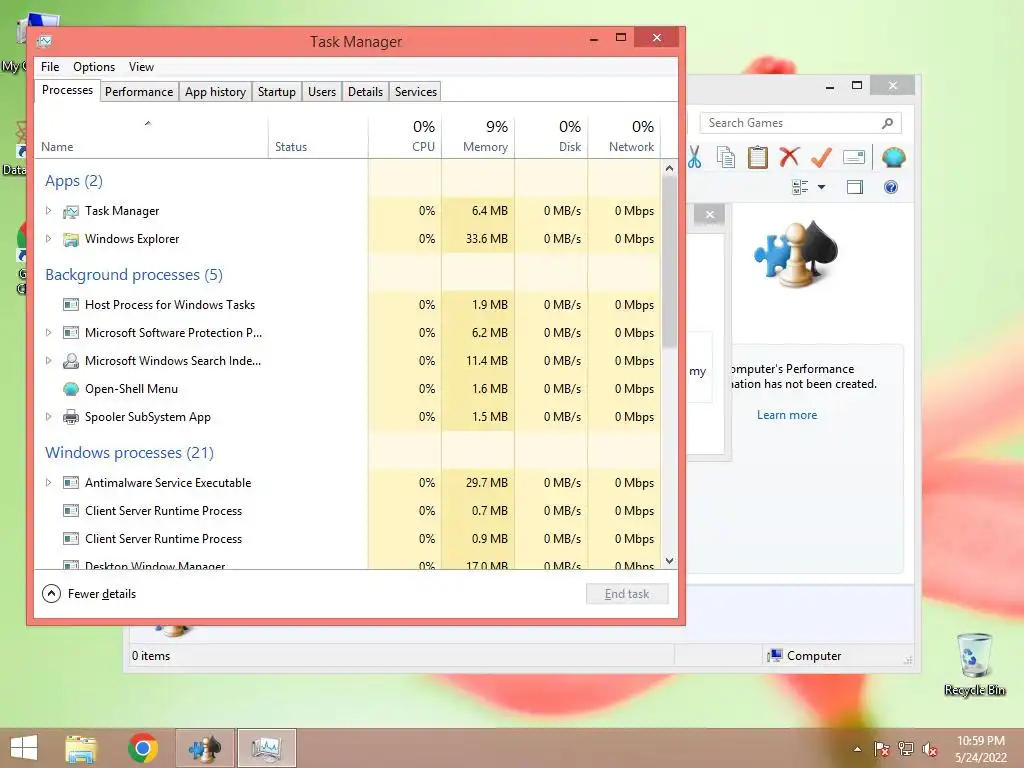This screenshot has width=1024, height=768.
Task: Sort by the Disk column header
Action: [551, 137]
